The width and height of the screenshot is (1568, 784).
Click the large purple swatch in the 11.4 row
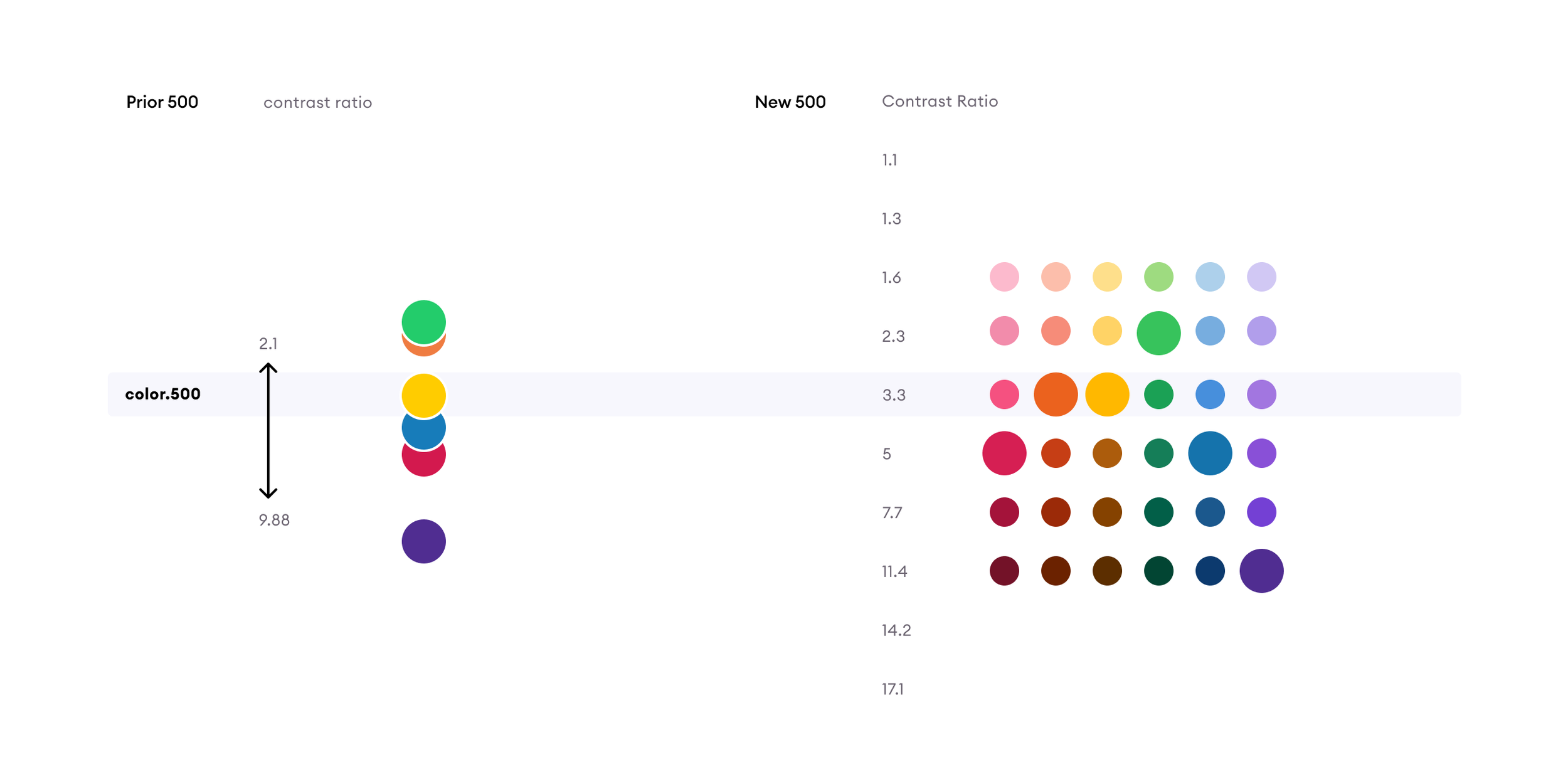1261,571
